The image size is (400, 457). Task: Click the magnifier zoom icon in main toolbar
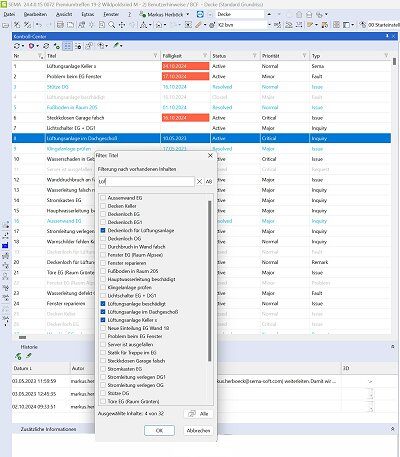[112, 25]
